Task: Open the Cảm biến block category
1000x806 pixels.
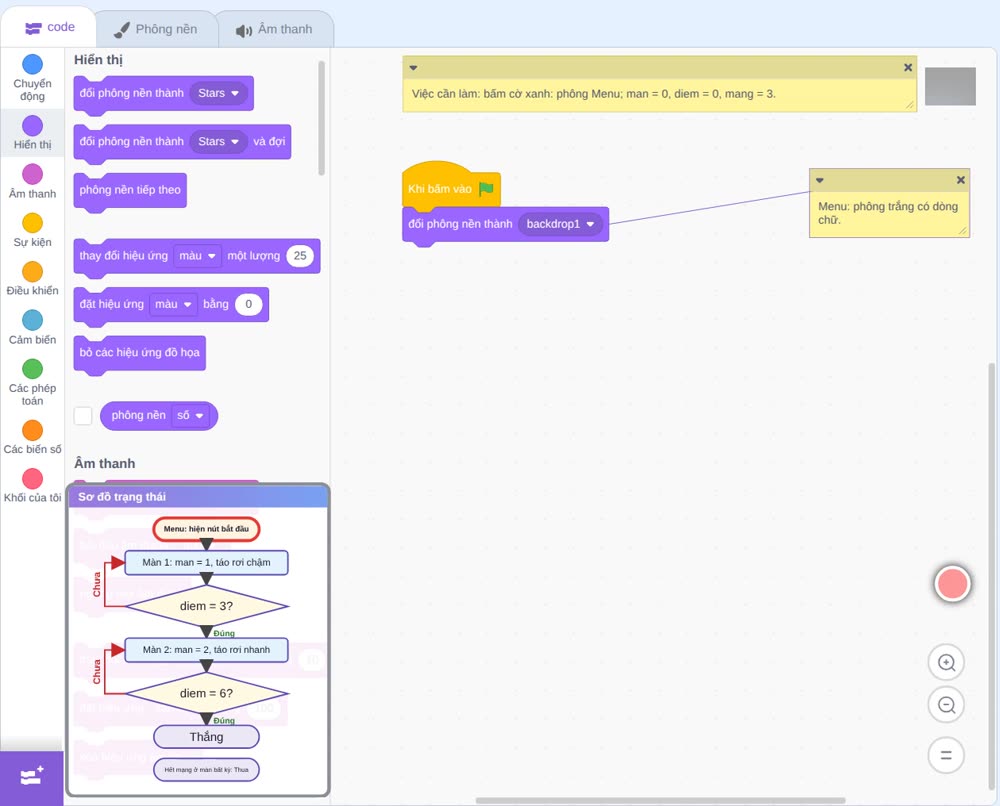Action: 33,328
